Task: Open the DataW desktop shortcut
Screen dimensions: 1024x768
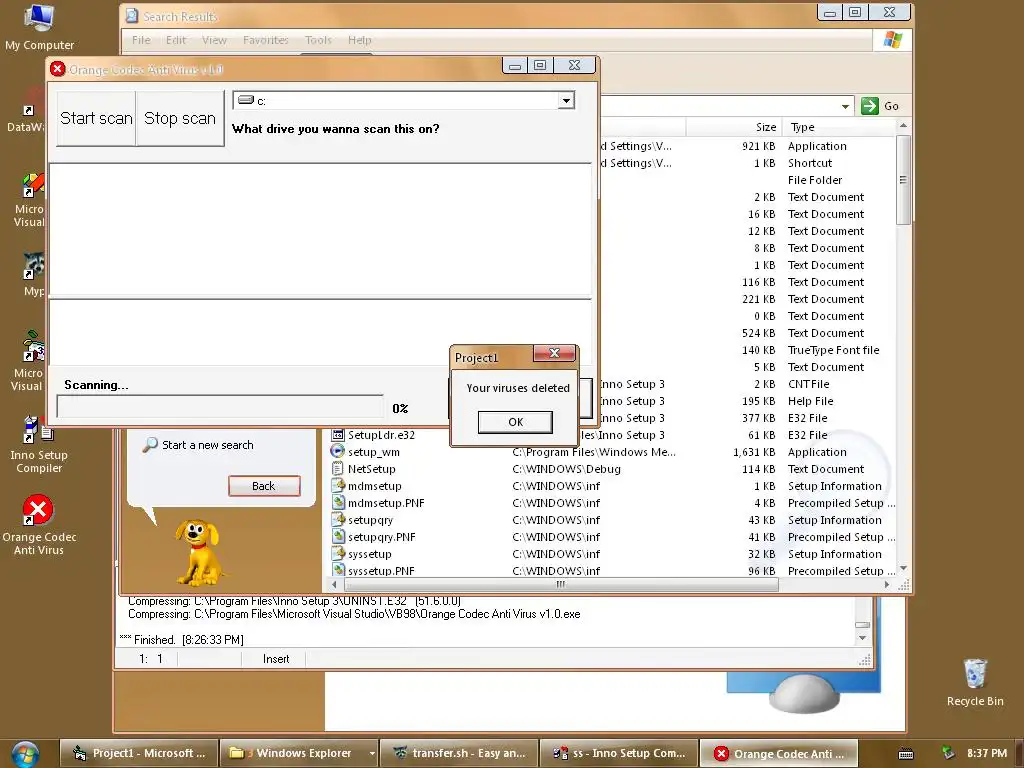Action: tap(29, 112)
